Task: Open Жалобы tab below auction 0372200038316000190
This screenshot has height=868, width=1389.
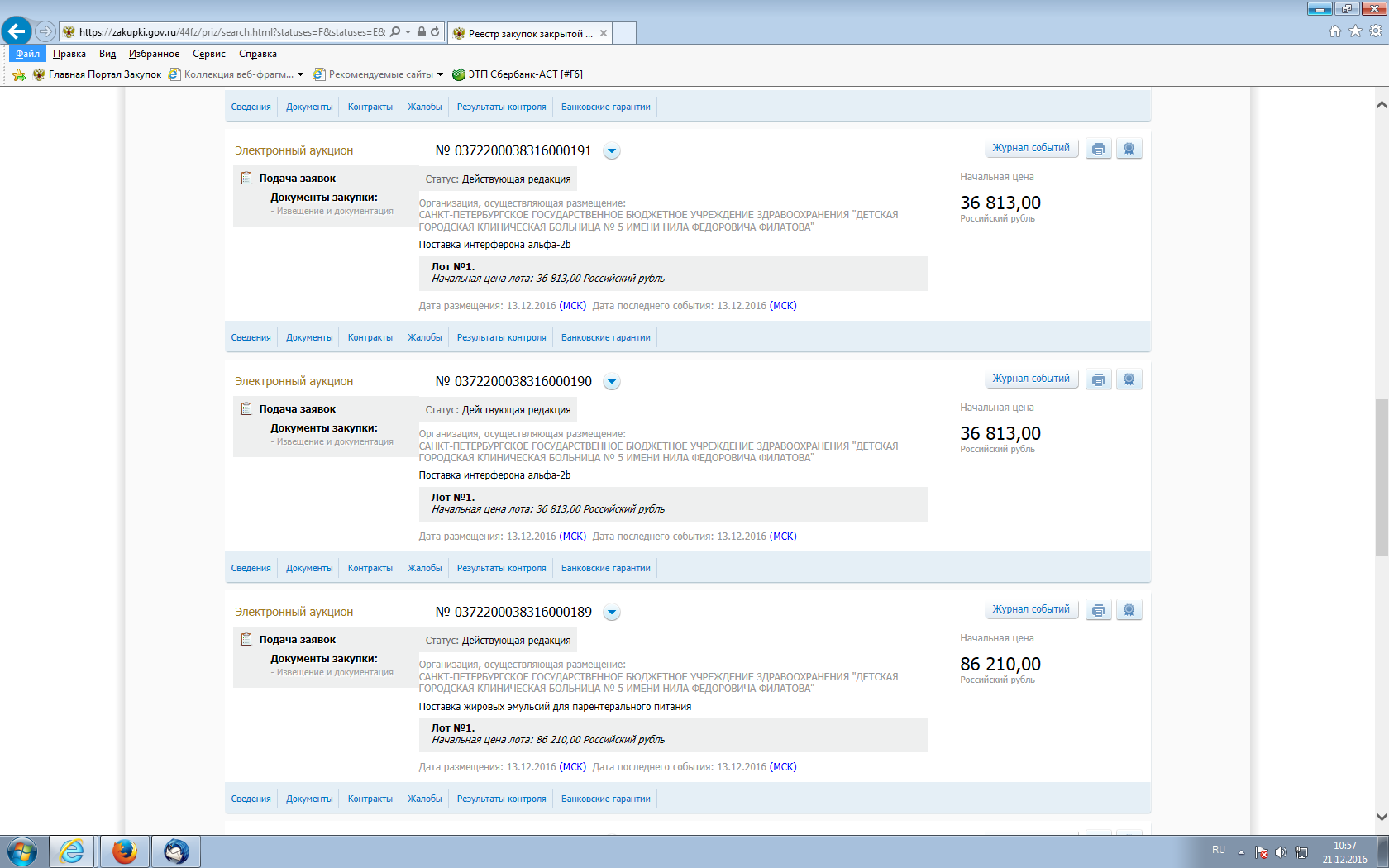Action: 425,568
